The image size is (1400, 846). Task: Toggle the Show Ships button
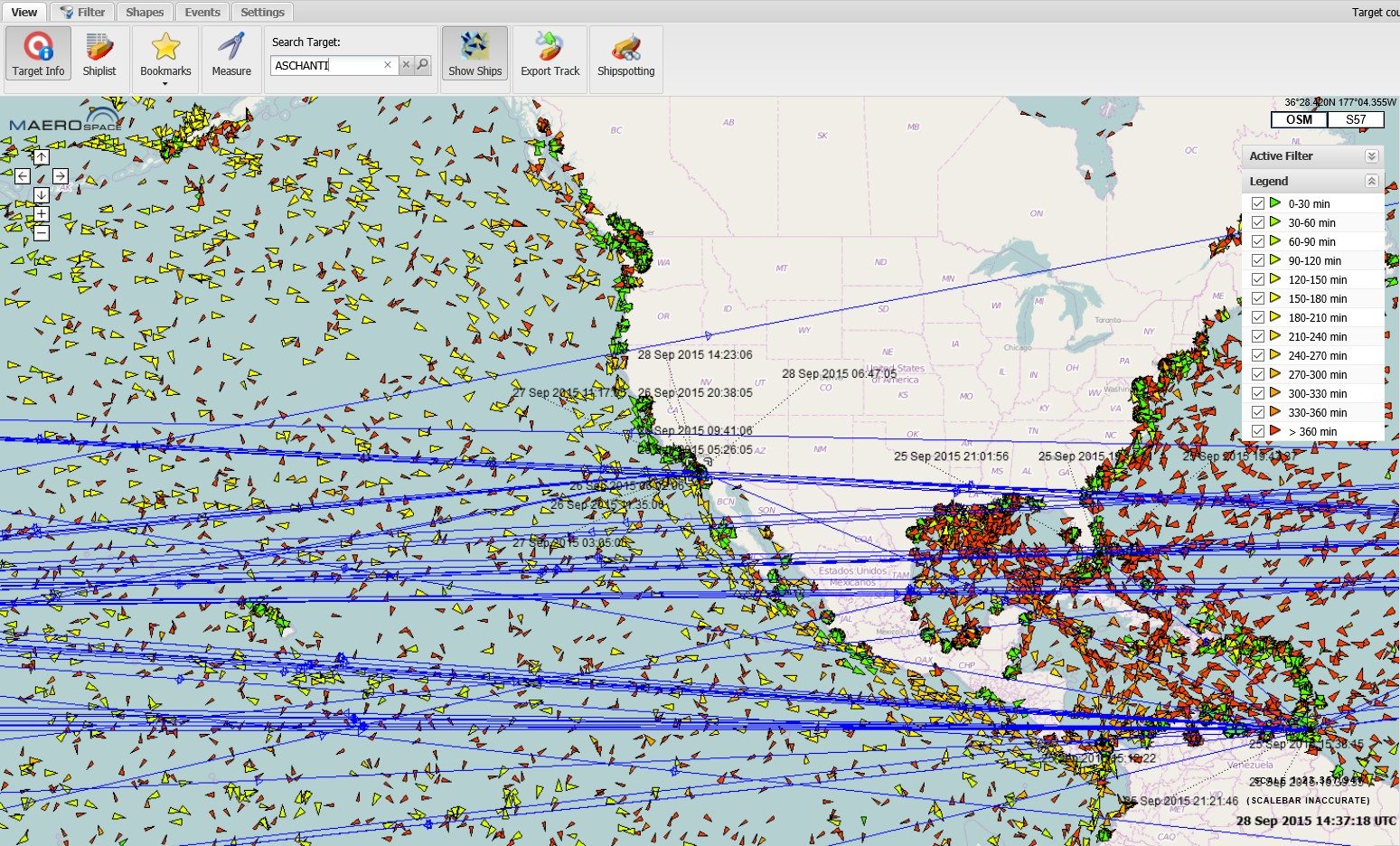coord(474,54)
